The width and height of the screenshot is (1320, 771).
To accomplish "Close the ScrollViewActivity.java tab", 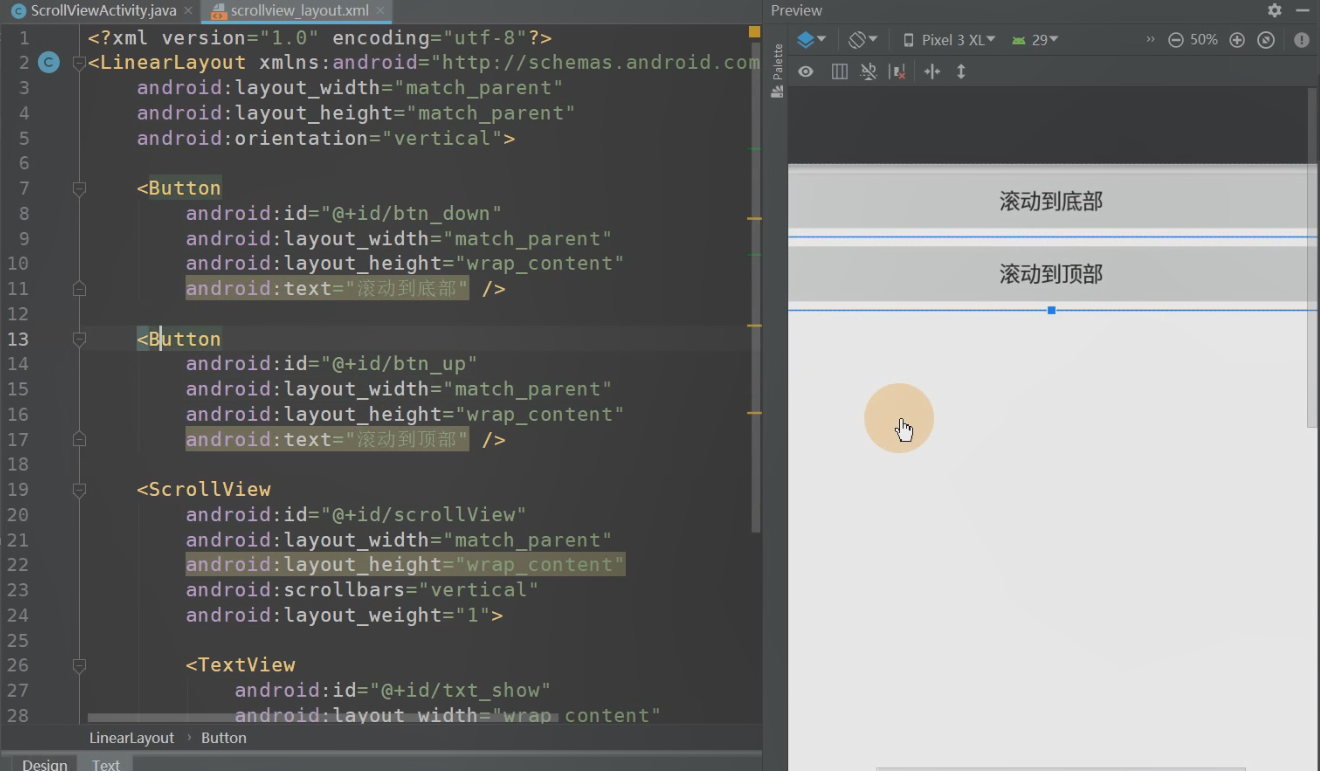I will [188, 11].
